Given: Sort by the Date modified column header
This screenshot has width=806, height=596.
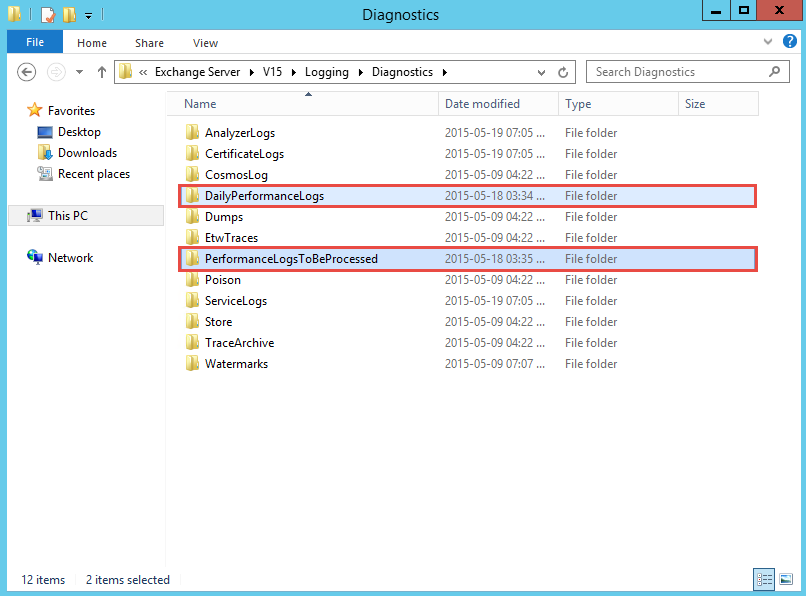Looking at the screenshot, I should click(x=498, y=104).
